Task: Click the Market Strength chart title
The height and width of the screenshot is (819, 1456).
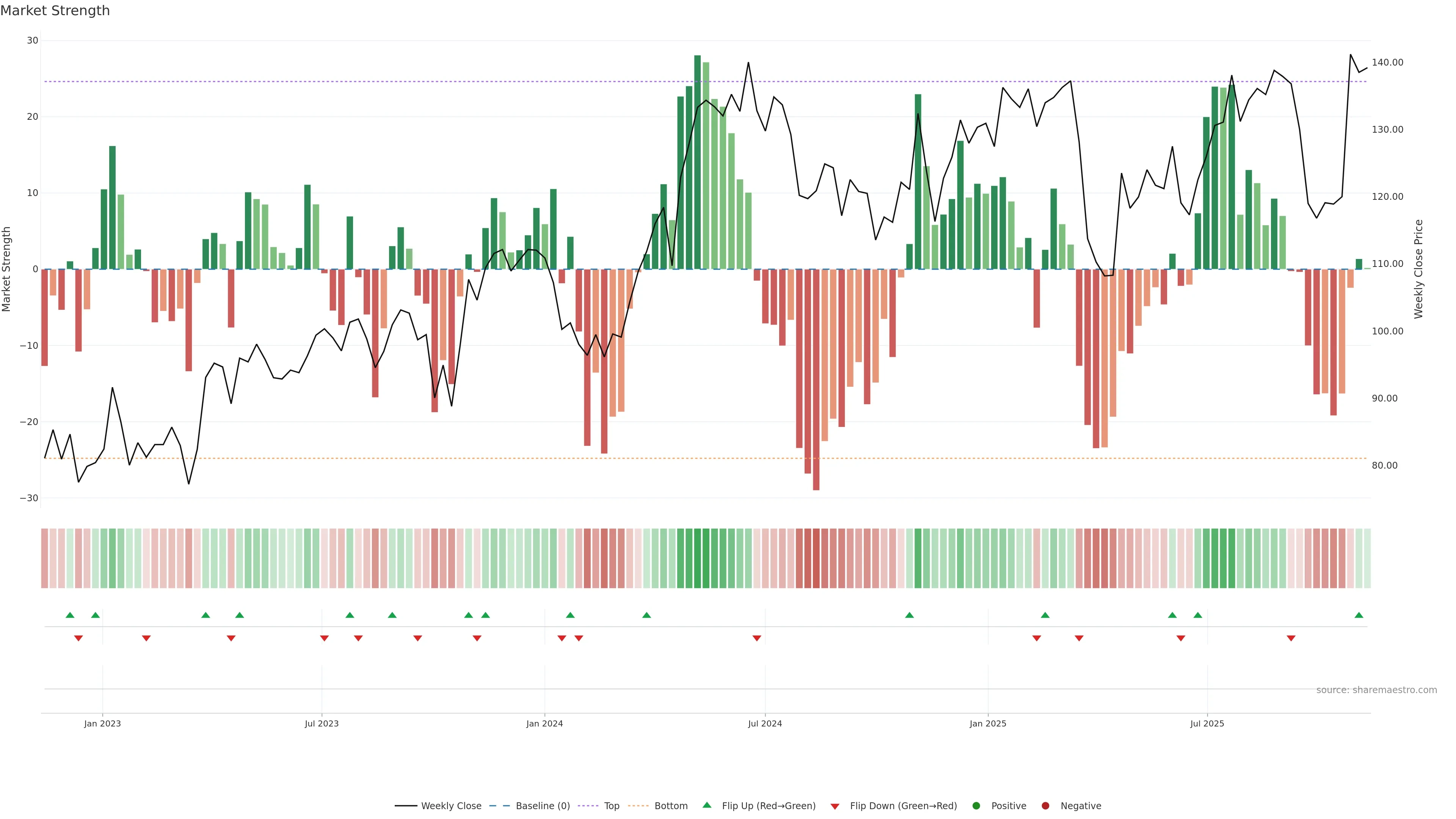Action: (x=55, y=11)
